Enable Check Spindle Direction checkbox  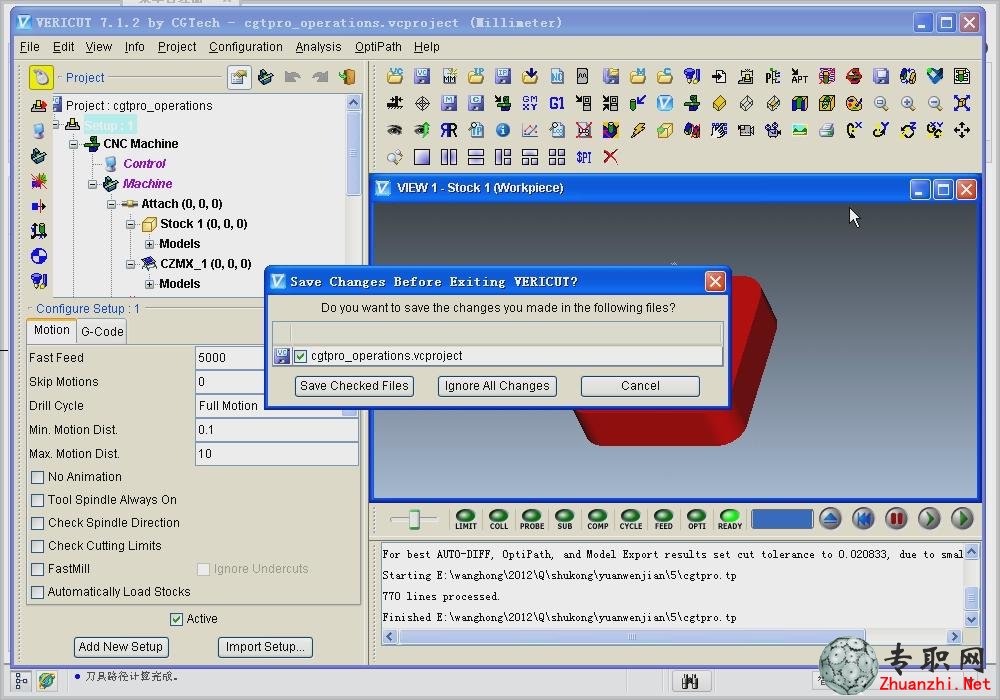point(38,523)
